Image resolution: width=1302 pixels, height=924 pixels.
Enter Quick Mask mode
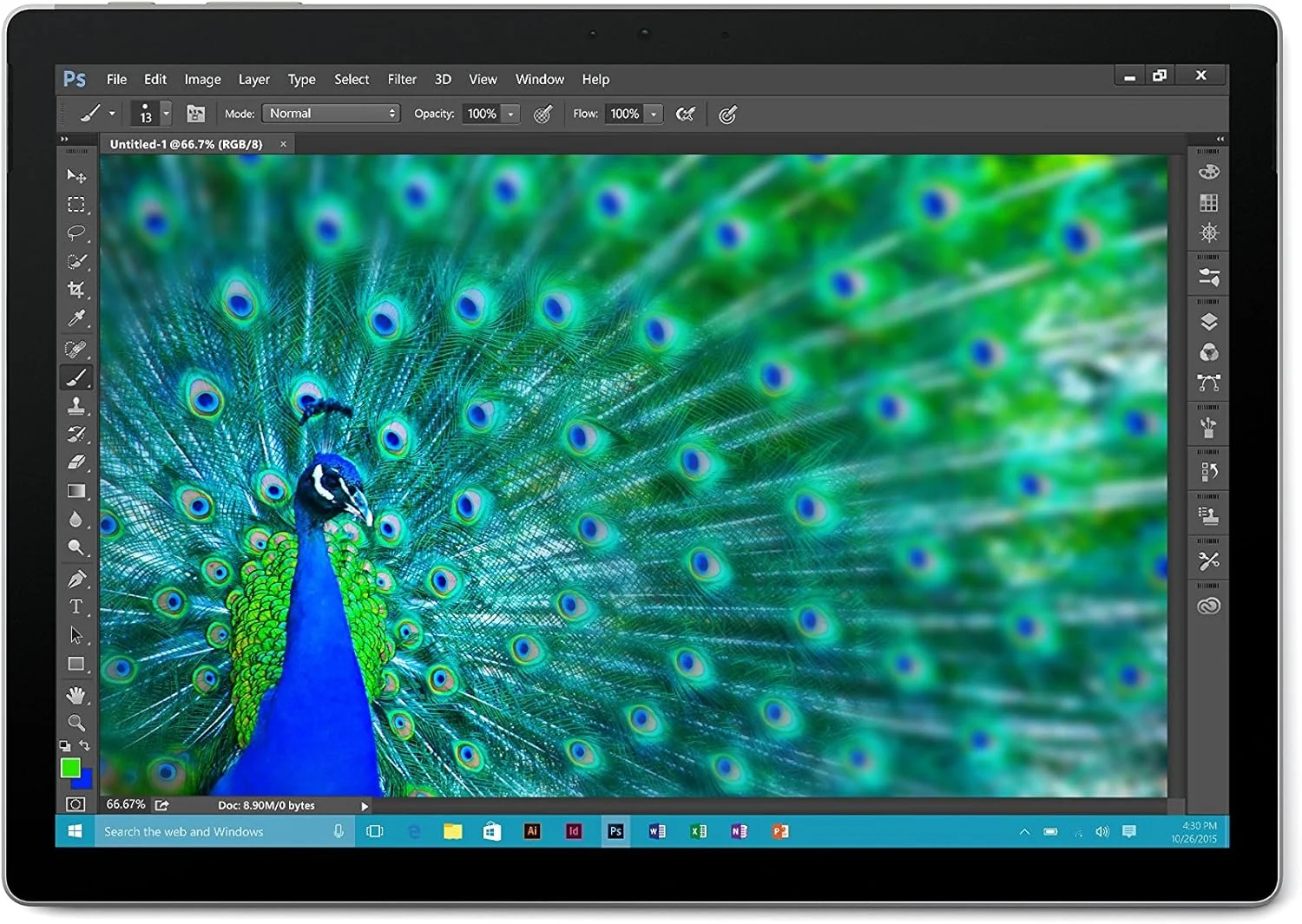click(76, 803)
